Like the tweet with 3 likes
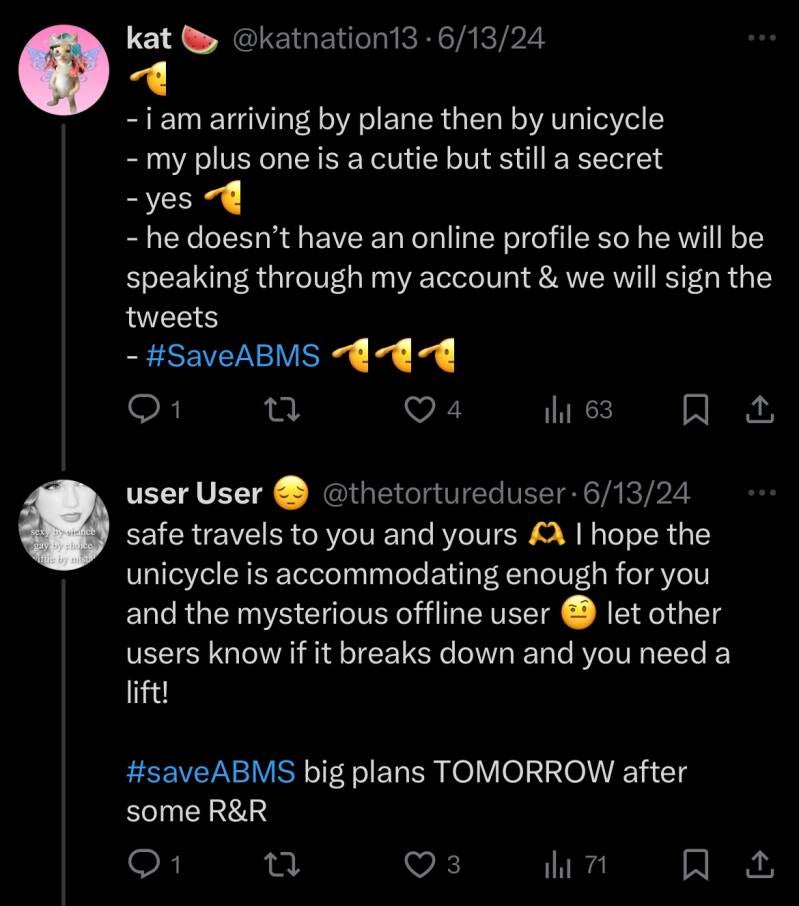Image resolution: width=799 pixels, height=906 pixels. pyautogui.click(x=420, y=864)
